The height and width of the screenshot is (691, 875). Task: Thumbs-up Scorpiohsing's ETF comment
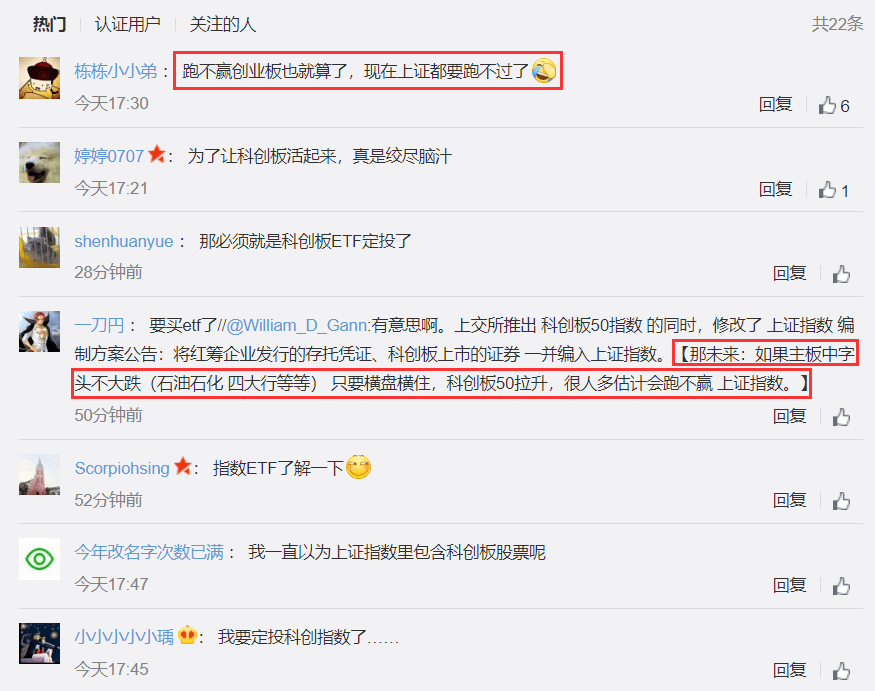842,501
